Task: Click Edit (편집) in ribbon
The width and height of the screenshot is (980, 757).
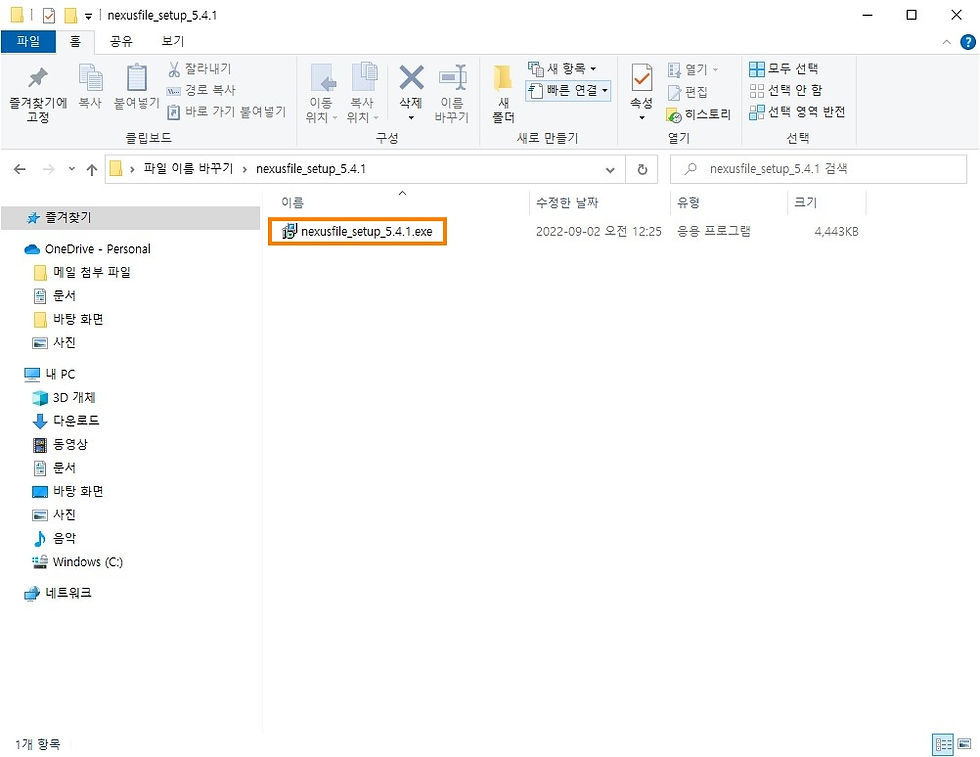Action: (x=688, y=93)
